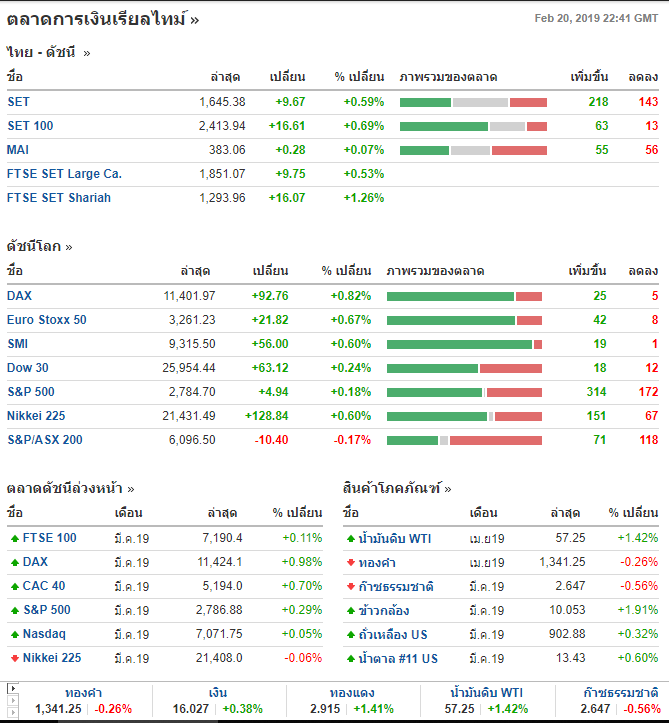This screenshot has width=669, height=723.
Task: Open the S&P/ASX 200 index link
Action: pos(45,439)
